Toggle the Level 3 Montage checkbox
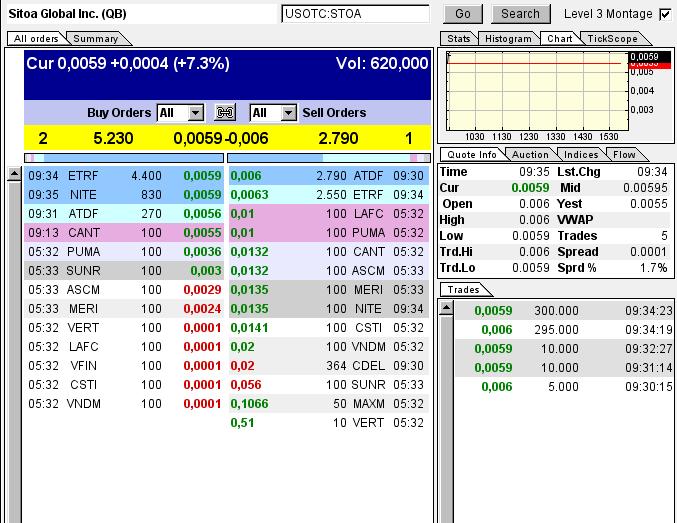The height and width of the screenshot is (523, 677). (665, 14)
